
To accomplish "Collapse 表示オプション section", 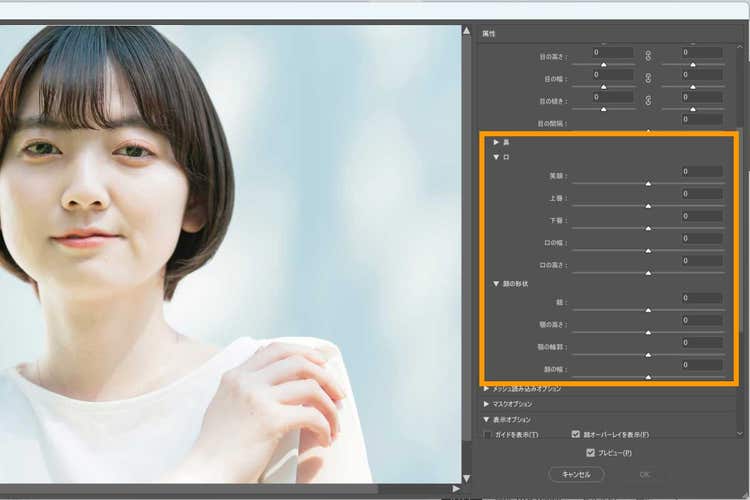I will (x=486, y=420).
